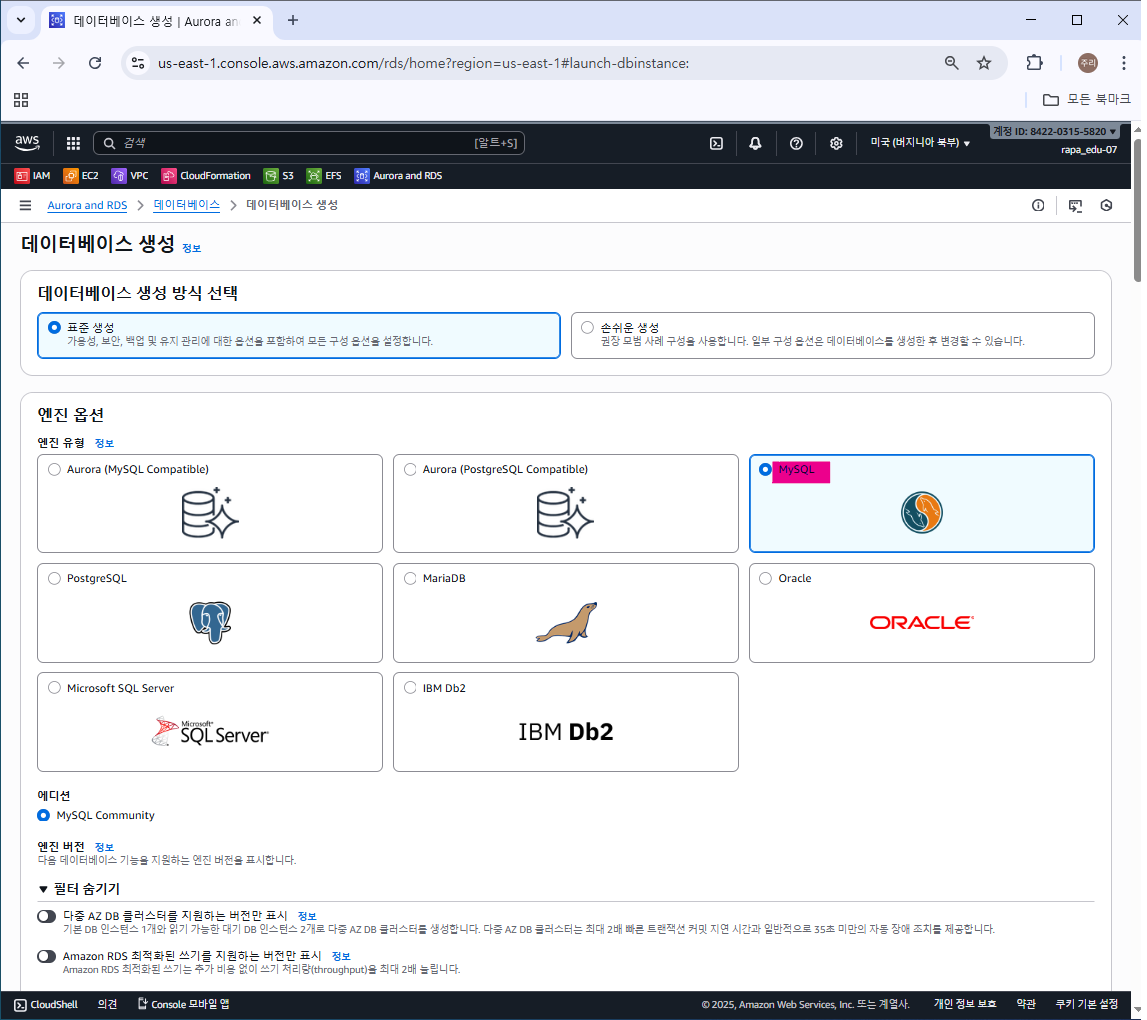Image resolution: width=1147 pixels, height=1020 pixels.
Task: Open S3 shortcut in favorites bar
Action: pos(279,176)
